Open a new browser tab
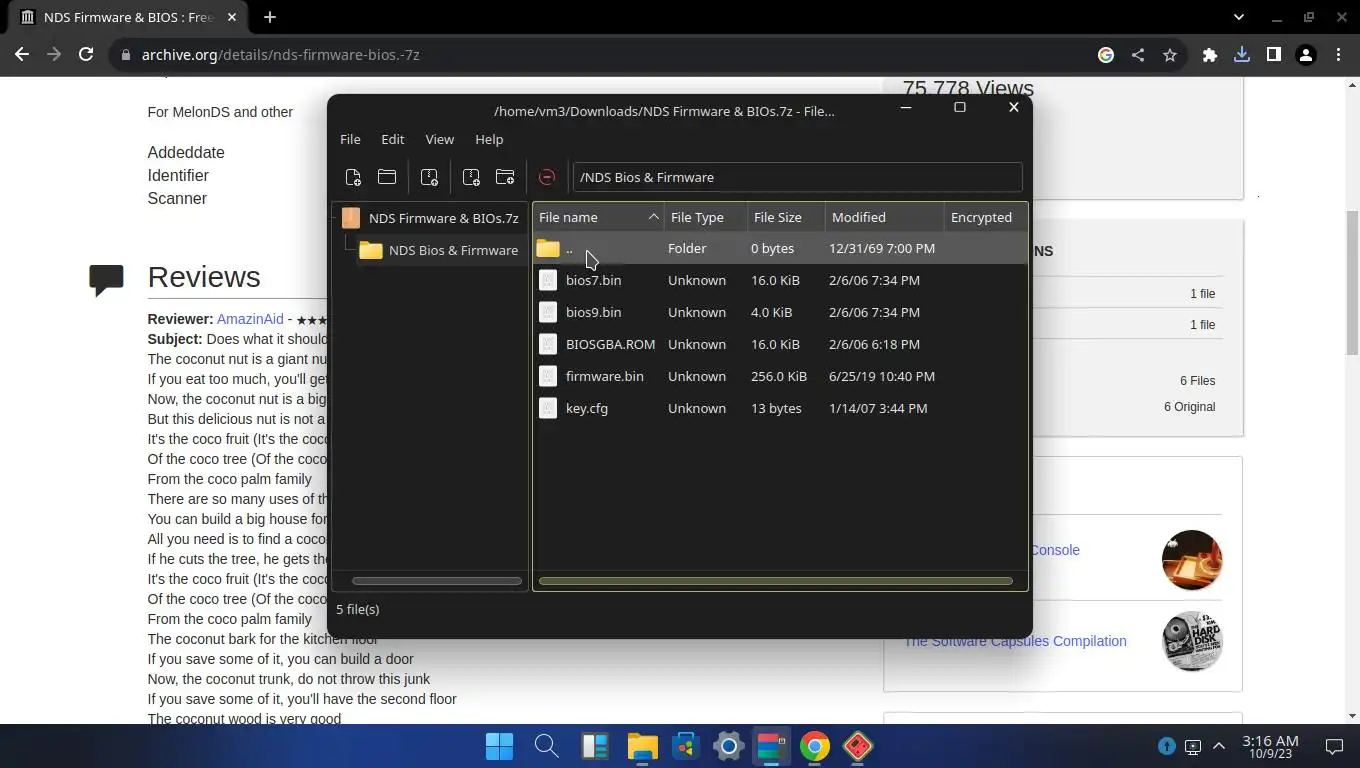 pyautogui.click(x=270, y=17)
